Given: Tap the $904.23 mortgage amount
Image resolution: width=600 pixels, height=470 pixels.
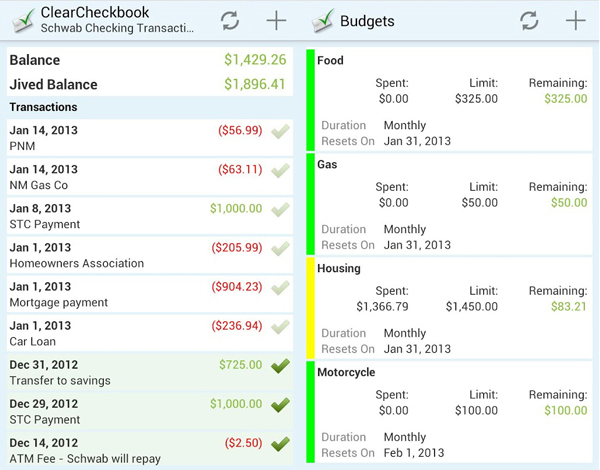Looking at the screenshot, I should click(x=237, y=287).
